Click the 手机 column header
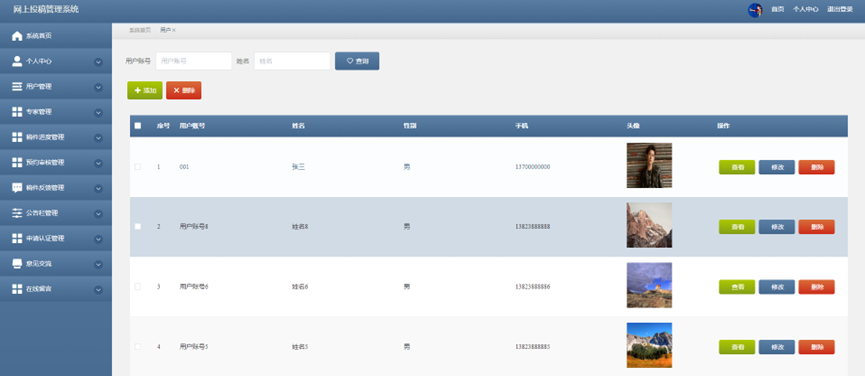 (521, 126)
